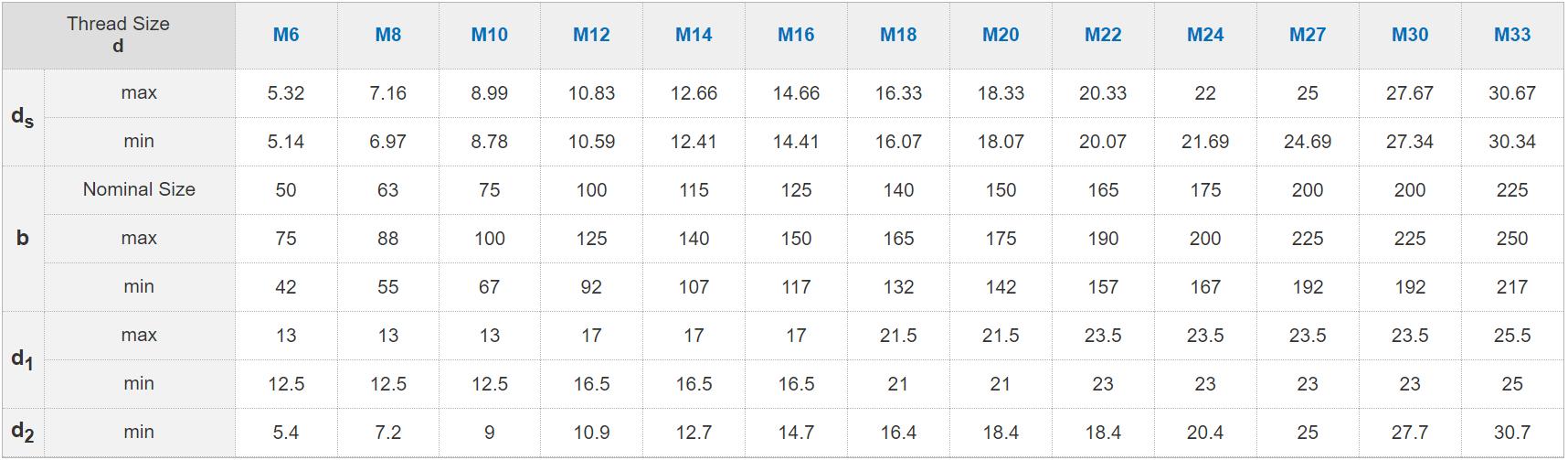Click the M10 column header link
This screenshot has height=460, width=1568.
tap(490, 35)
